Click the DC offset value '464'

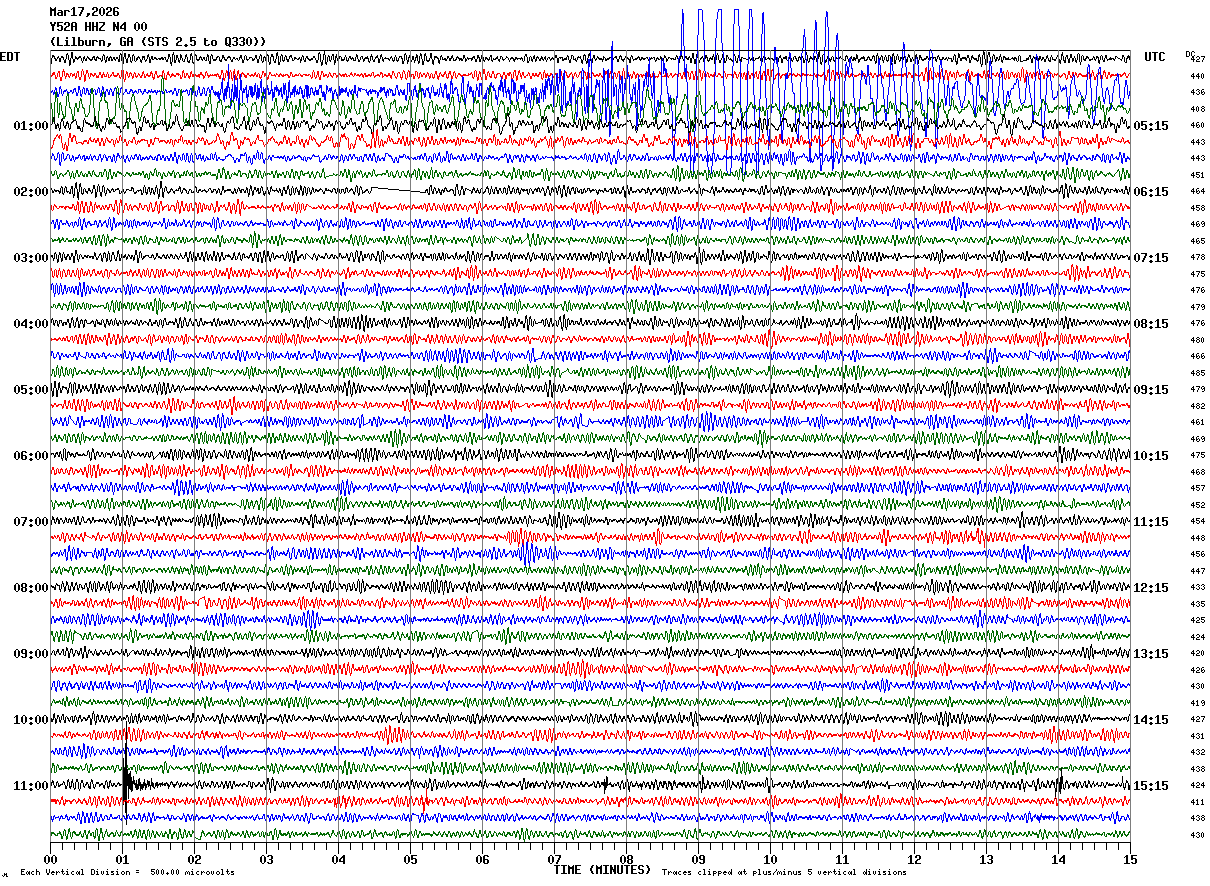click(1197, 191)
